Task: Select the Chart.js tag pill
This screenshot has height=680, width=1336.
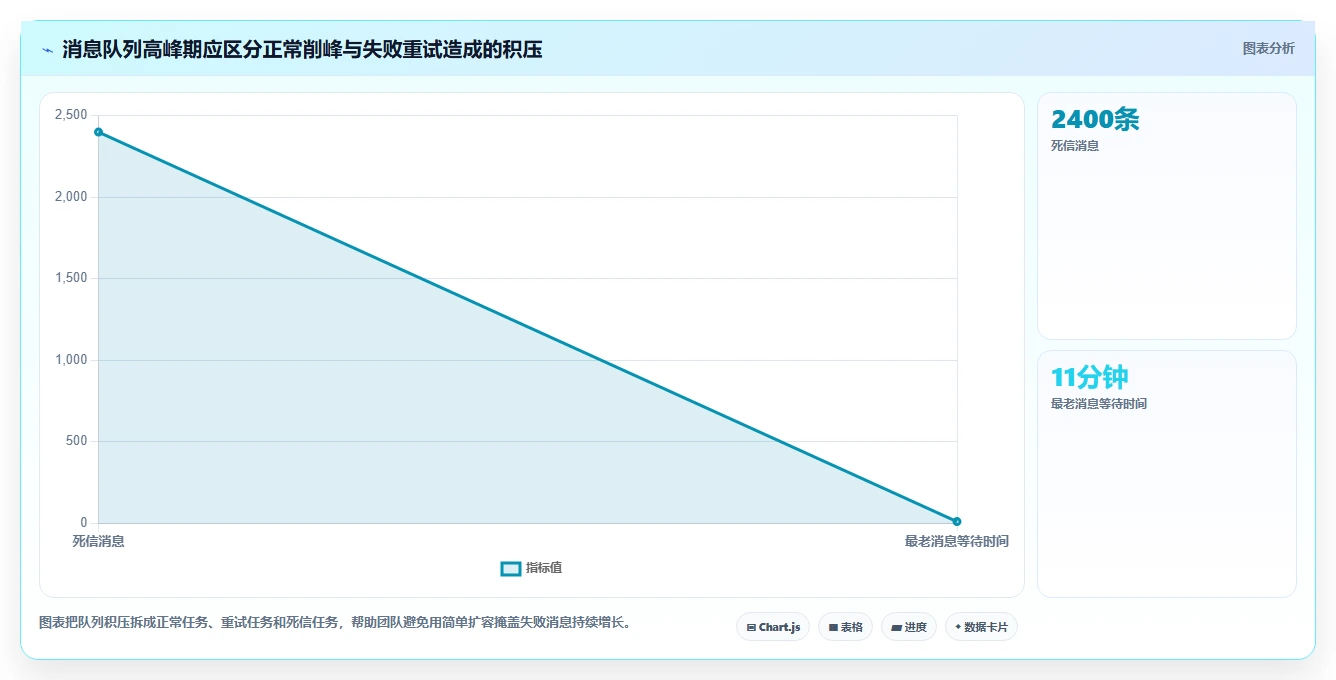Action: [773, 627]
